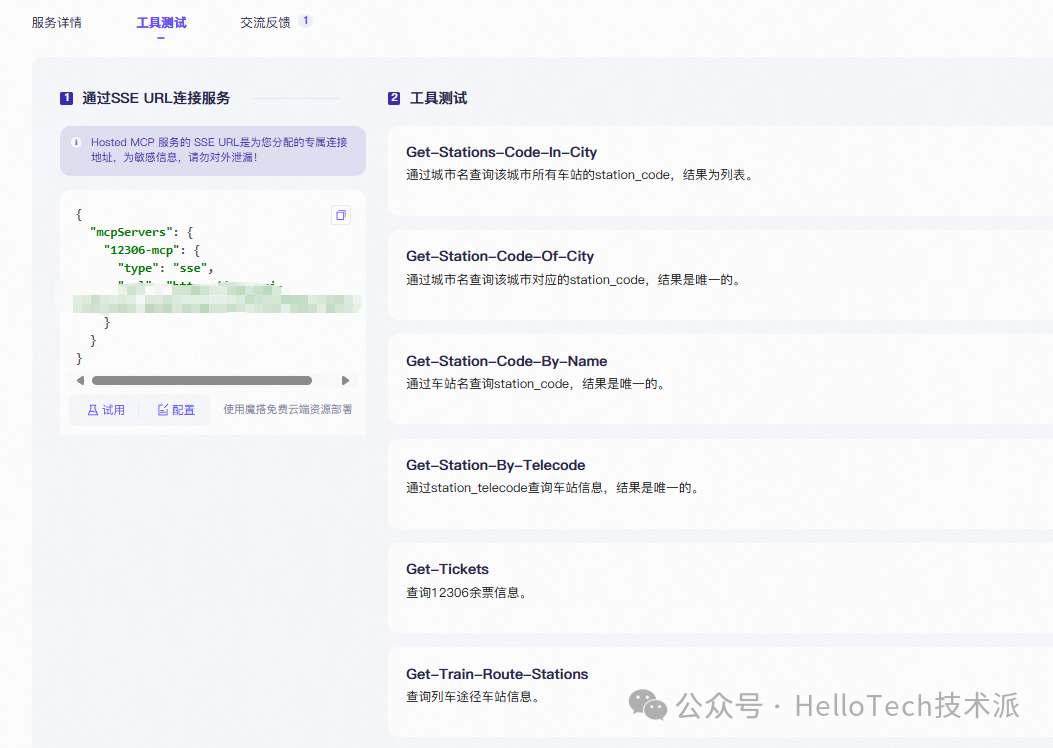Image resolution: width=1053 pixels, height=748 pixels.
Task: Click the horizontal scrollbar under the JSON code
Action: click(201, 380)
